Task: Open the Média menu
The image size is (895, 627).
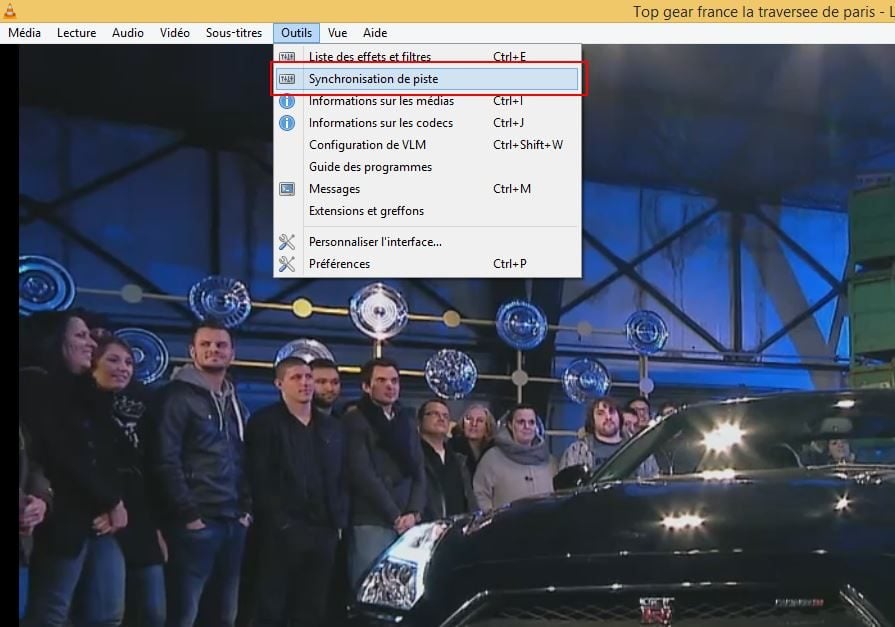Action: [25, 33]
